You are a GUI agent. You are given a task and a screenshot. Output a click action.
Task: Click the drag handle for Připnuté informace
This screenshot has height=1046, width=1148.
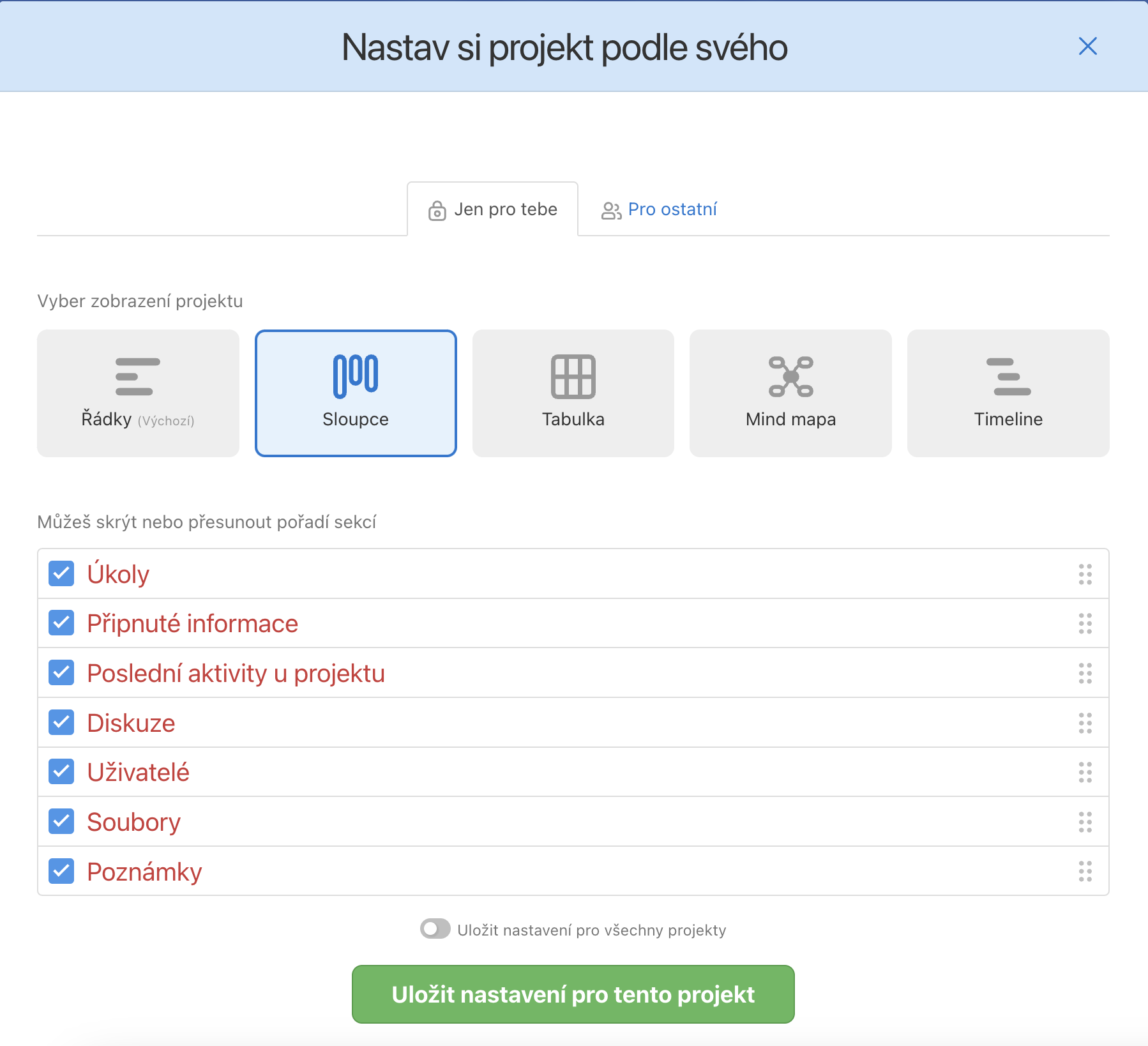(x=1085, y=623)
